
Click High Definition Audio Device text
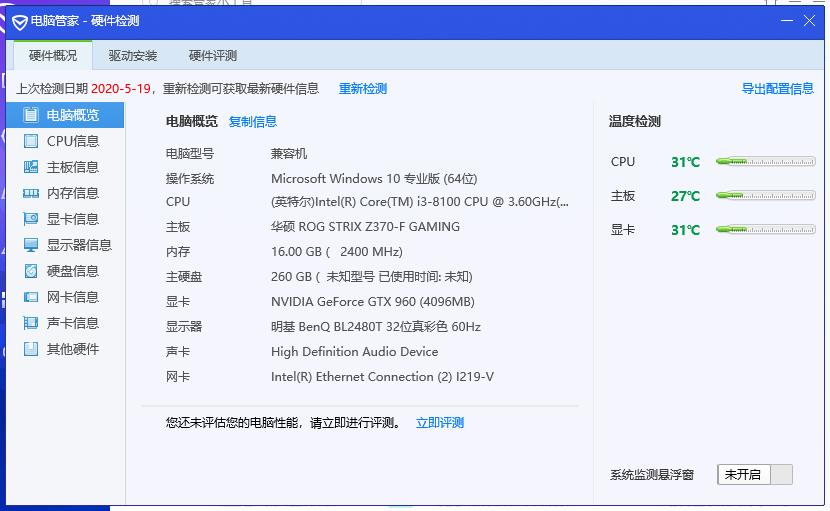point(355,352)
